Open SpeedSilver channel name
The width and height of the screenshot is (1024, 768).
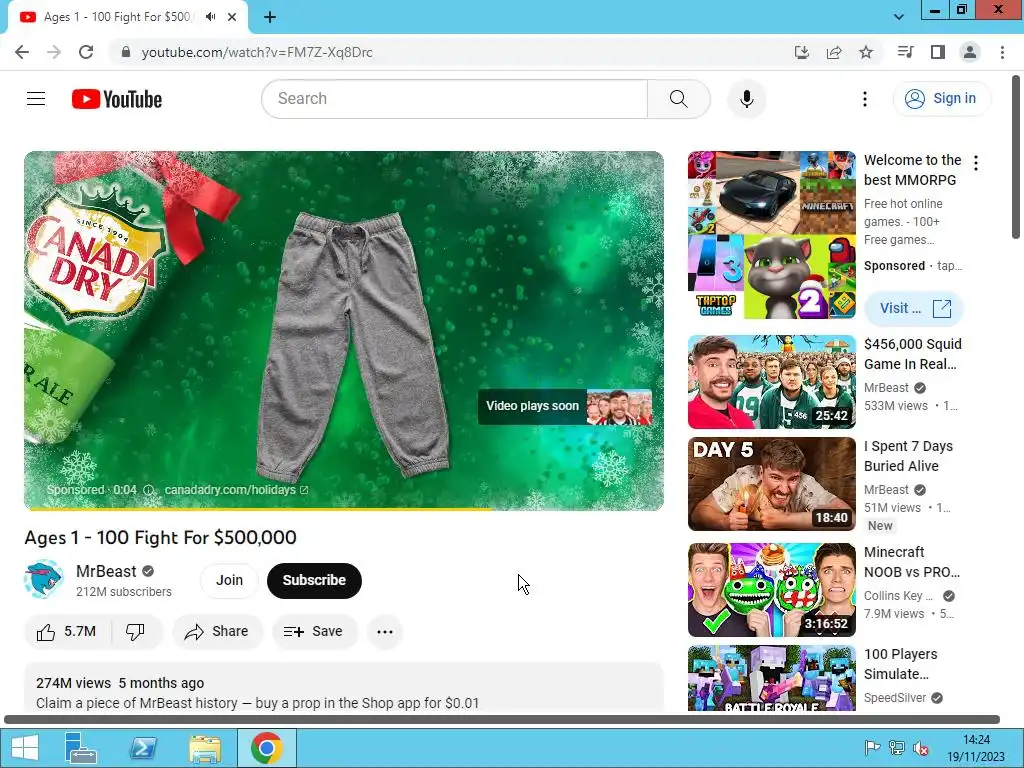(895, 698)
